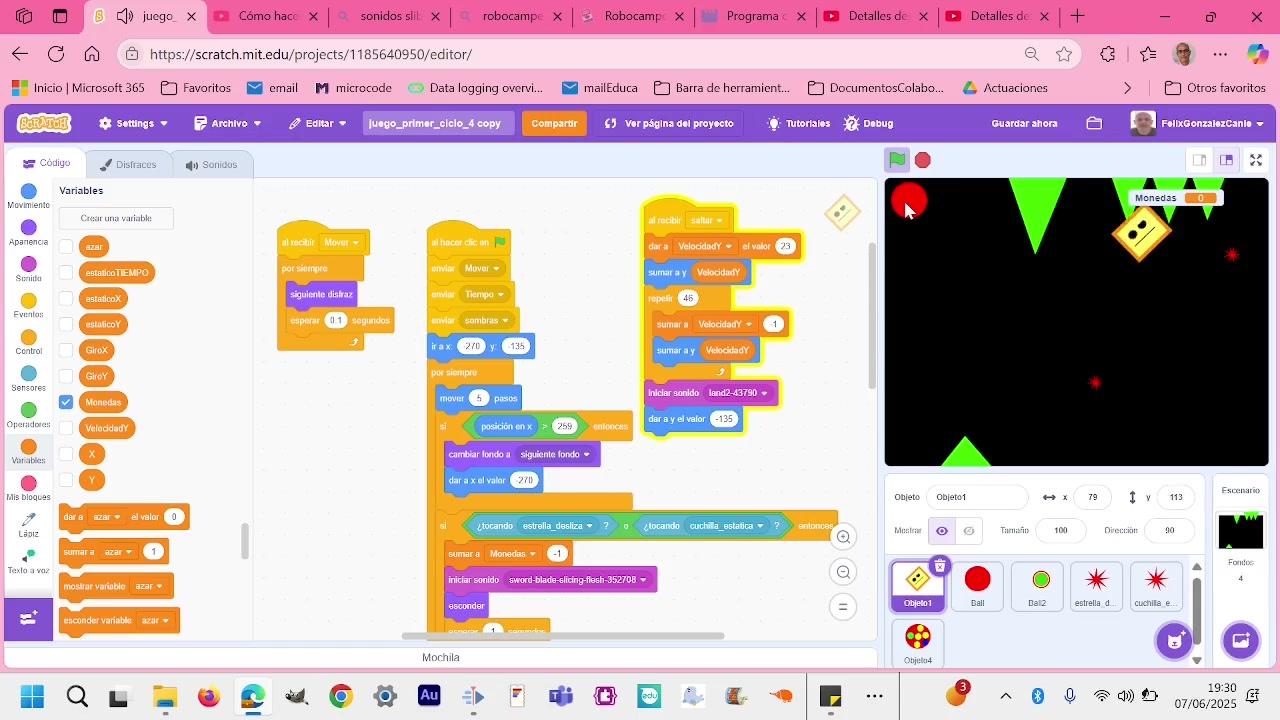Open the land2-43790 sound dropdown
The height and width of the screenshot is (720, 1280).
[x=738, y=393]
